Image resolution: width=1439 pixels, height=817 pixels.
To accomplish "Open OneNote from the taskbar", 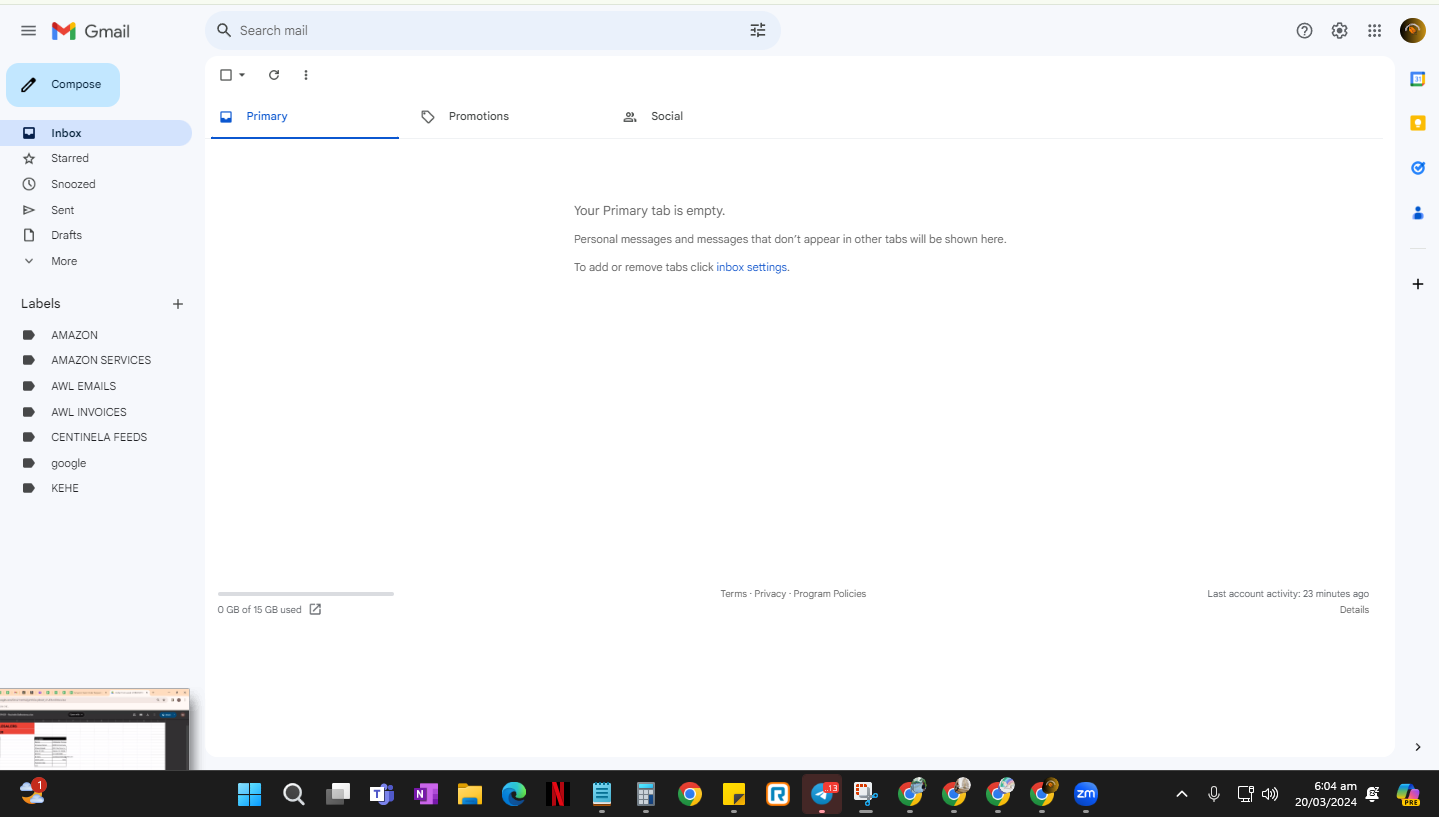I will pos(425,795).
